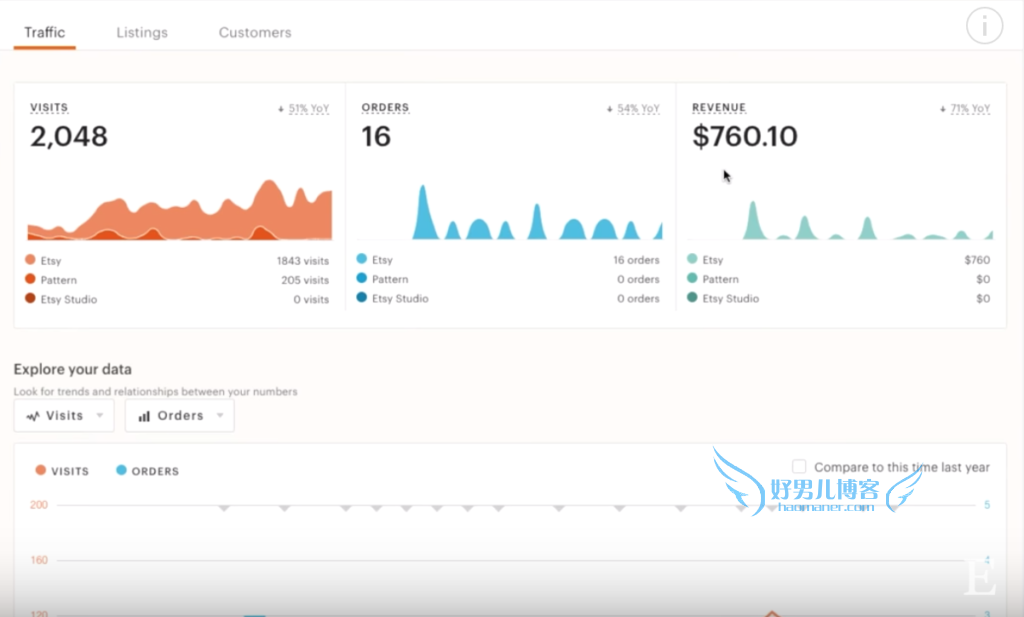Click the Etsy Studio dot in Revenue legend
Viewport: 1024px width, 617px height.
click(x=692, y=298)
